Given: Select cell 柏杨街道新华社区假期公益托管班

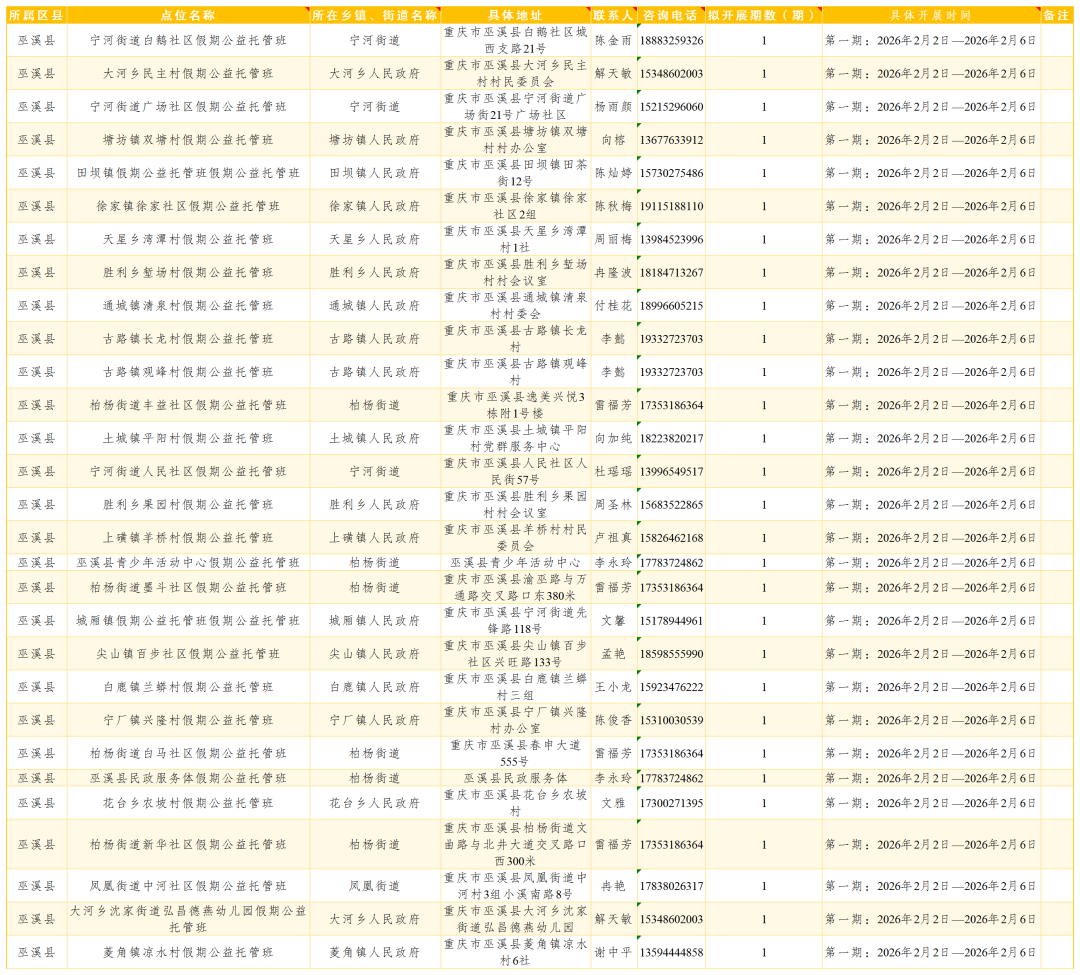Looking at the screenshot, I should 188,844.
